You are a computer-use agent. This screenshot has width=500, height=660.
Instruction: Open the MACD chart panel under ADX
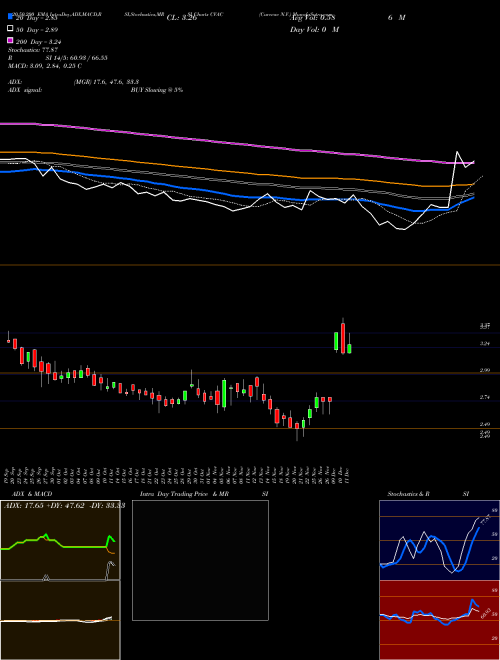60,620
